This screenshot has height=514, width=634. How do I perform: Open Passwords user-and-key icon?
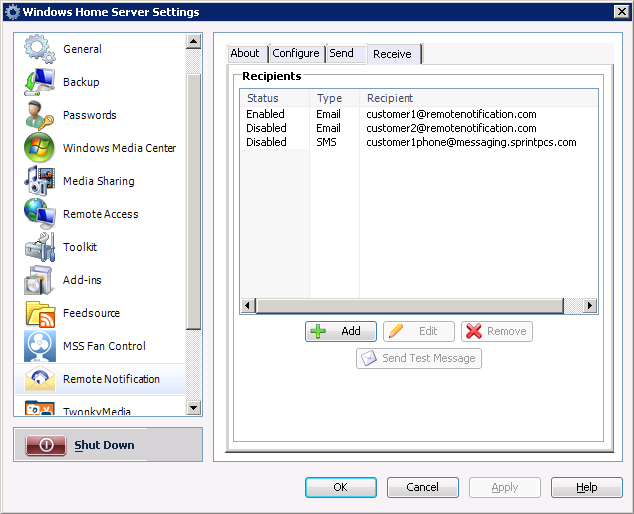click(x=39, y=115)
